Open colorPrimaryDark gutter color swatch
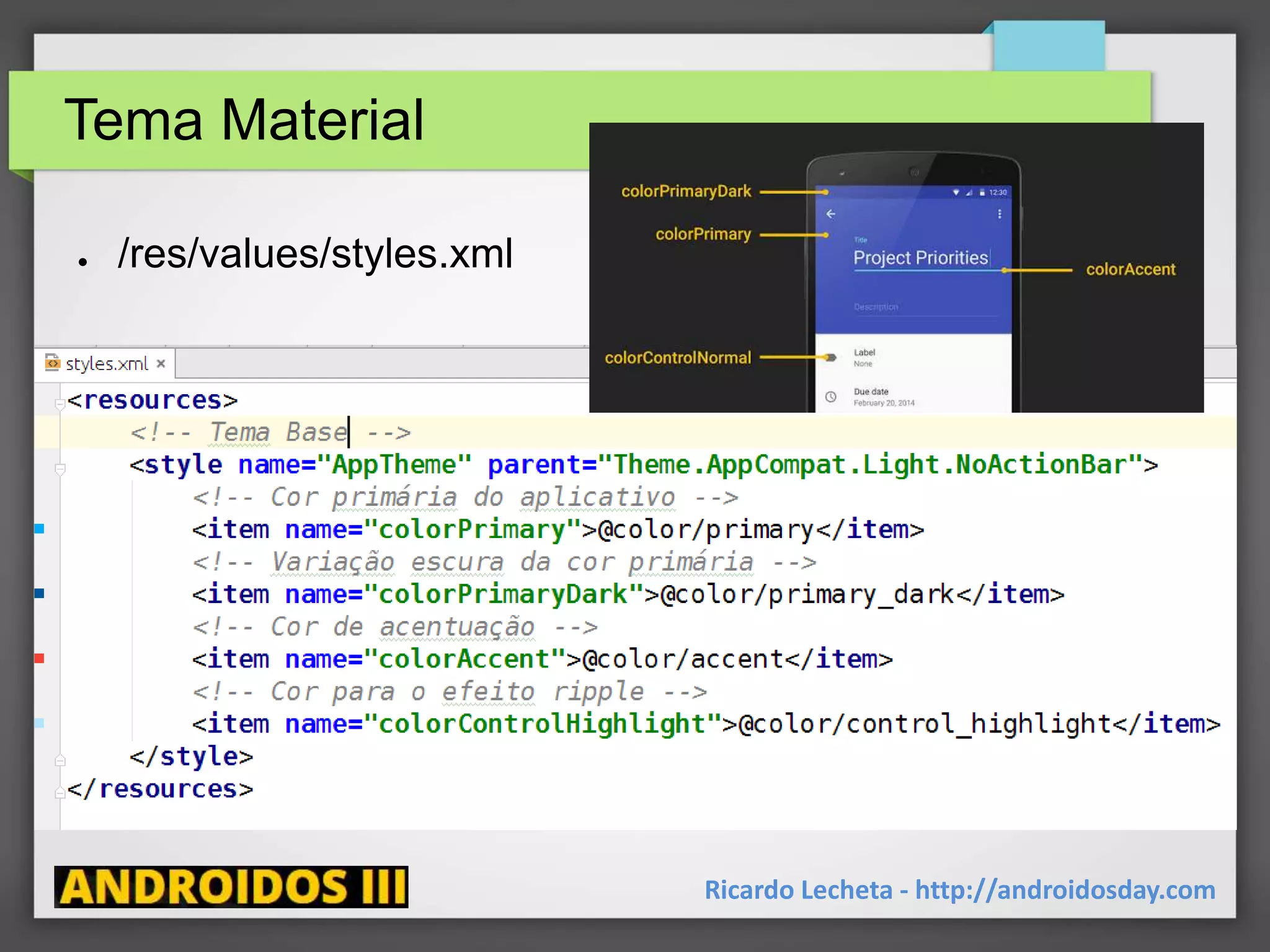1270x952 pixels. pyautogui.click(x=39, y=594)
